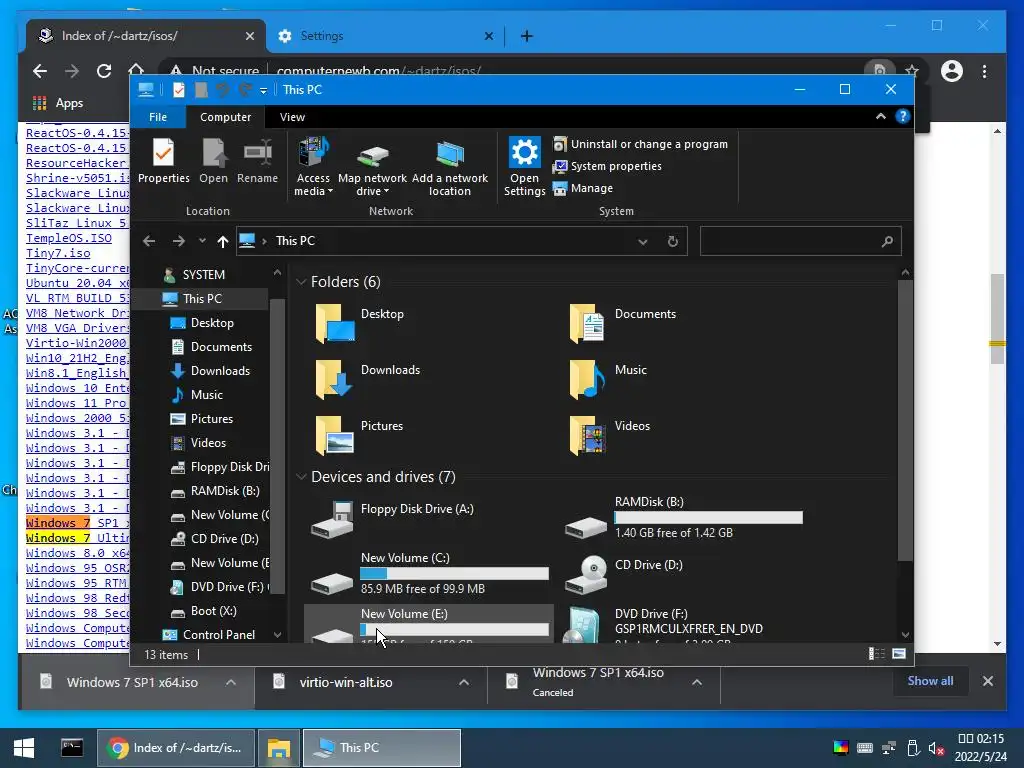Click Uninstall or change a program
Viewport: 1024px width, 768px height.
(640, 144)
